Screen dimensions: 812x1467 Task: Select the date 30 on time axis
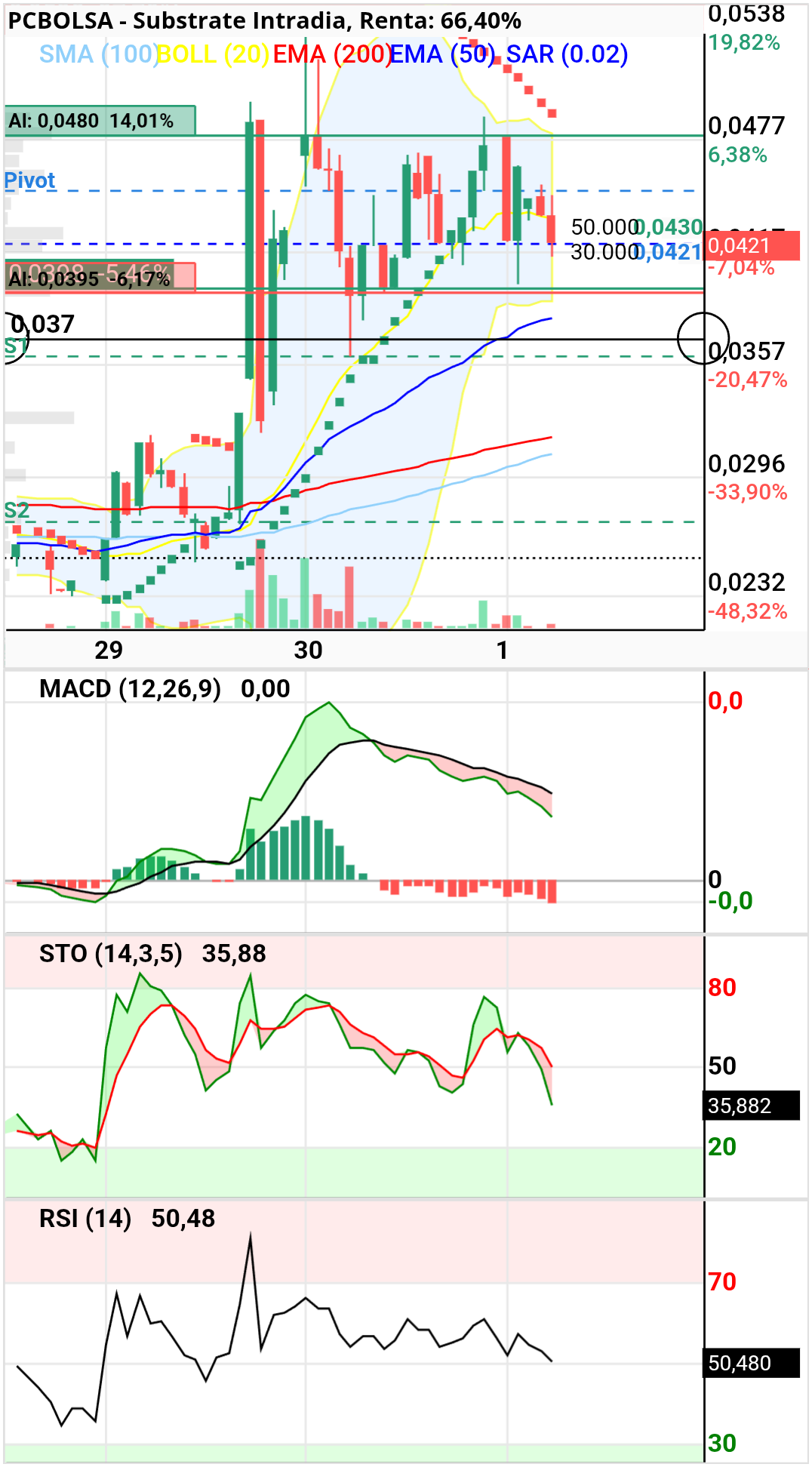pos(308,650)
